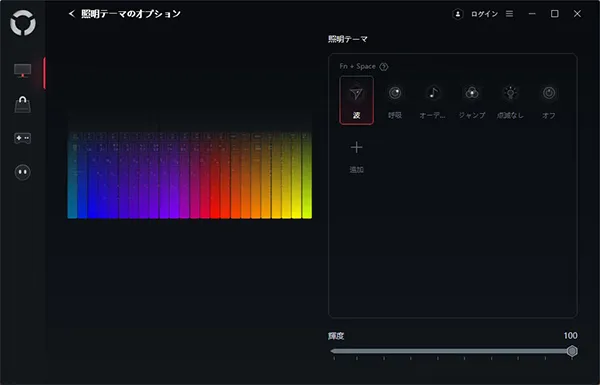Viewport: 600px width, 385px height.
Task: Click the 輝度 brightness slider handle
Action: tap(572, 351)
